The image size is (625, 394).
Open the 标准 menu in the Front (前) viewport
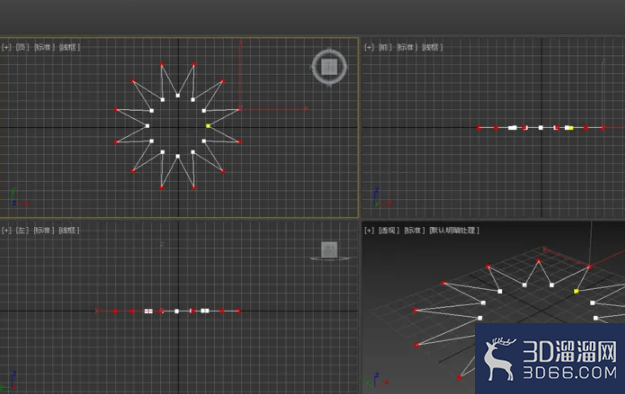click(x=407, y=47)
